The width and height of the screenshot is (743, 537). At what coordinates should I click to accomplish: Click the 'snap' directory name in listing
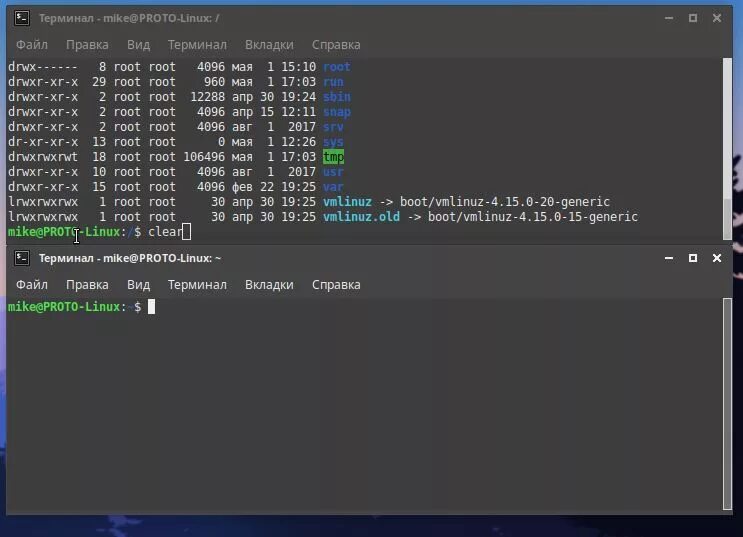click(337, 112)
